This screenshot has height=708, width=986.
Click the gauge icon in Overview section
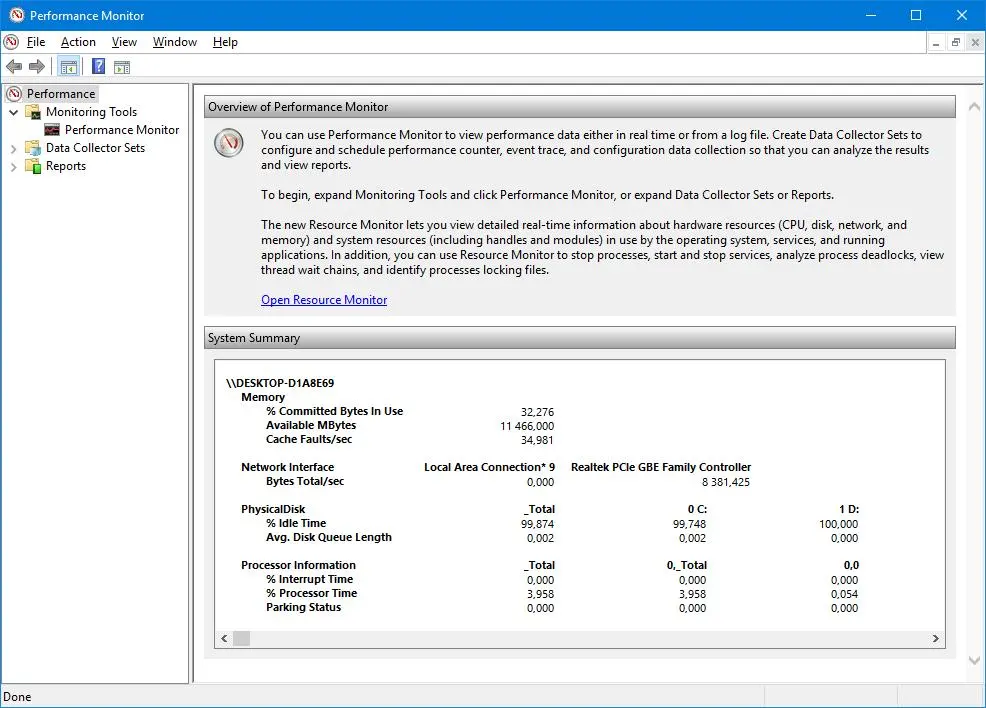[229, 143]
